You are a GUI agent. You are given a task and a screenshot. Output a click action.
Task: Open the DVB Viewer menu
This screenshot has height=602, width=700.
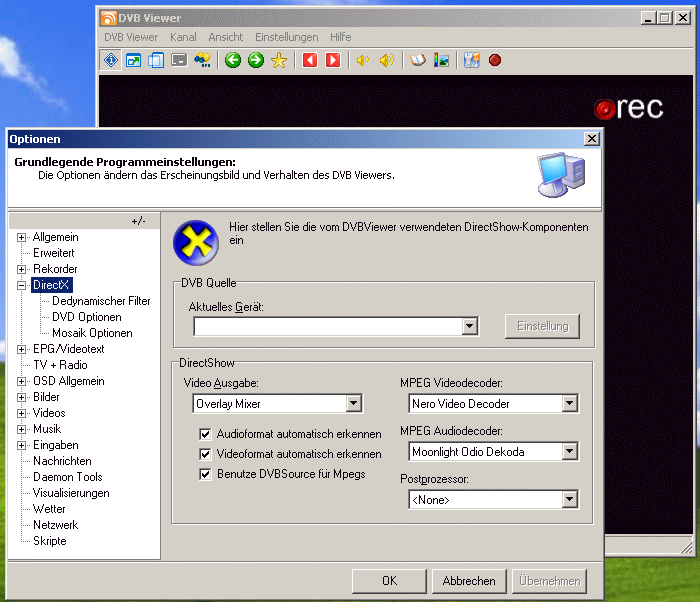[131, 37]
